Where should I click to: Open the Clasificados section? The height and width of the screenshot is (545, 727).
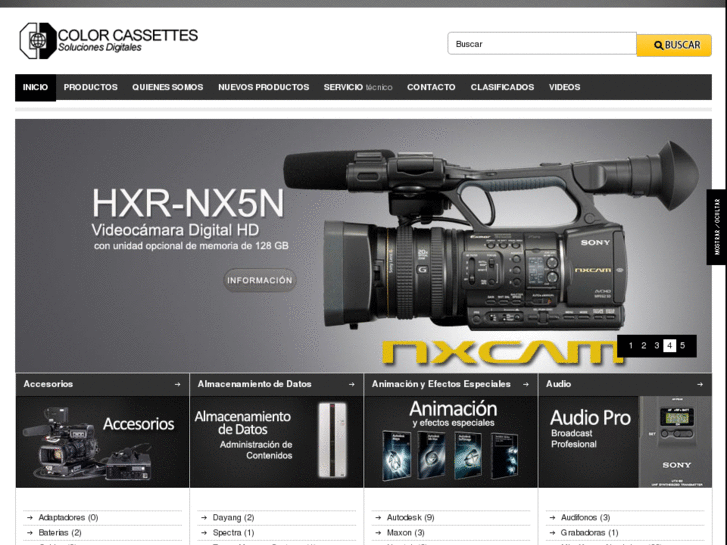tap(502, 87)
